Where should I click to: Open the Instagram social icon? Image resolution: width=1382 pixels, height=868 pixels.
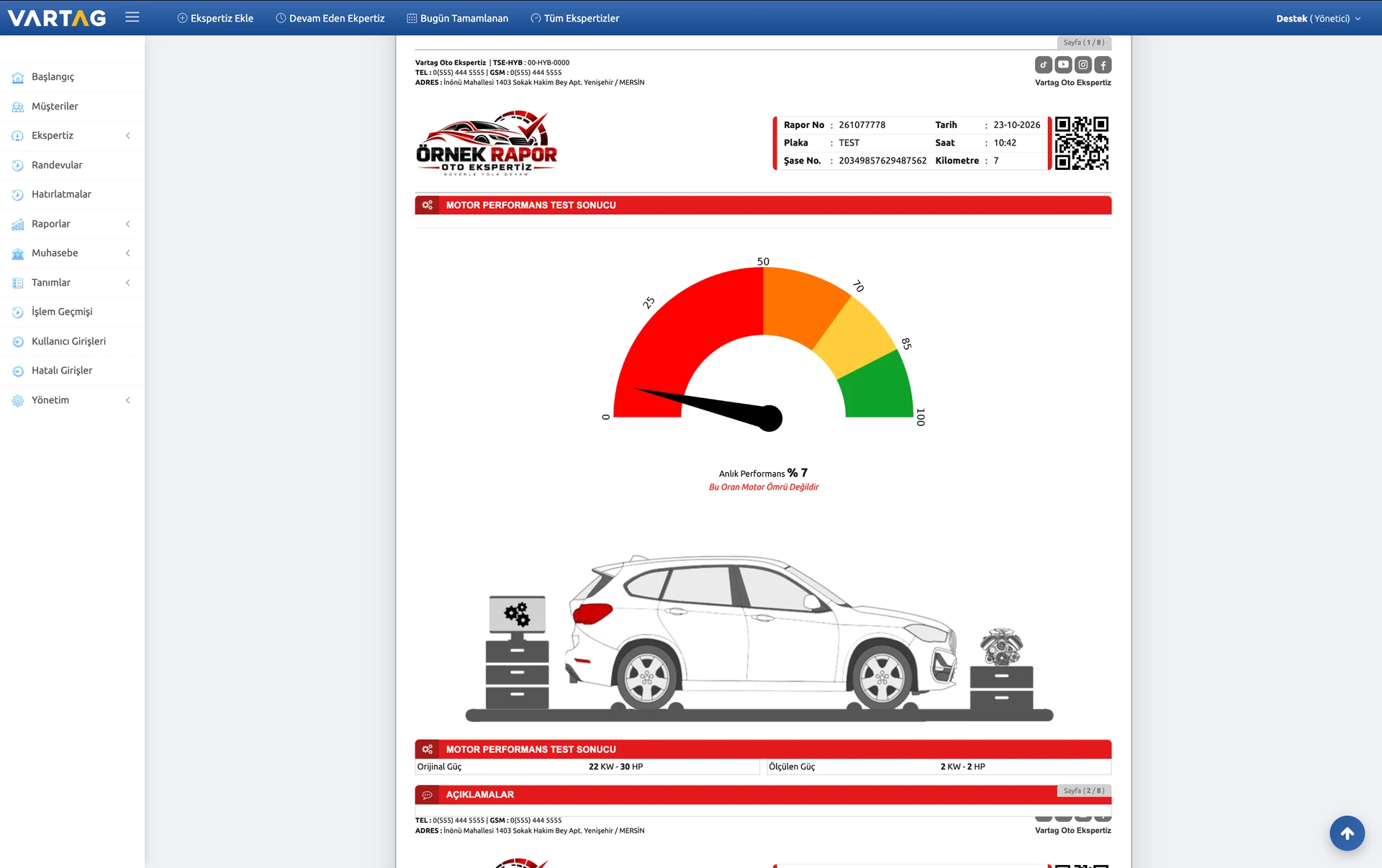(1083, 65)
